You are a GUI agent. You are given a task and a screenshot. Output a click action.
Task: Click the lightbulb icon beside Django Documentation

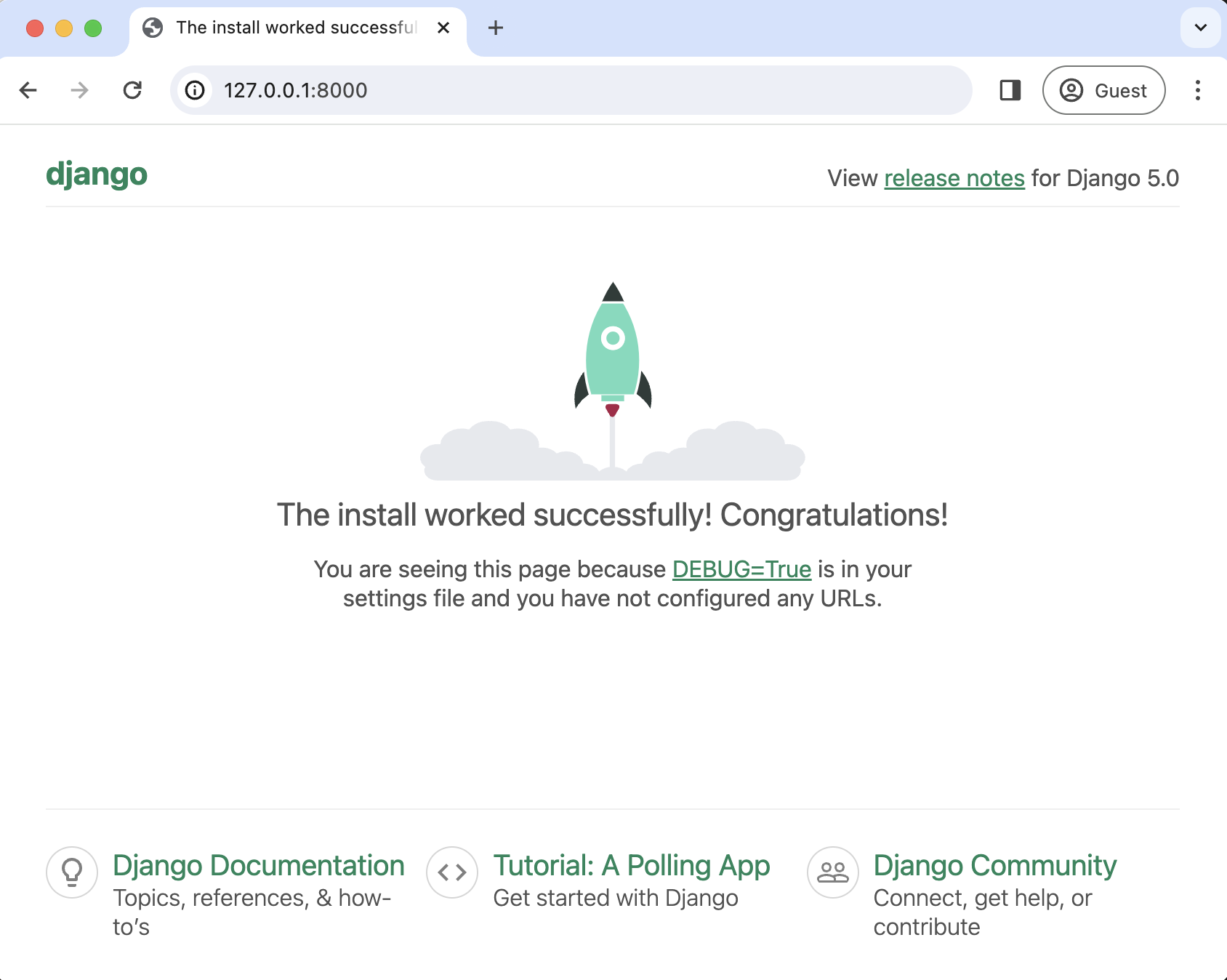coord(71,872)
